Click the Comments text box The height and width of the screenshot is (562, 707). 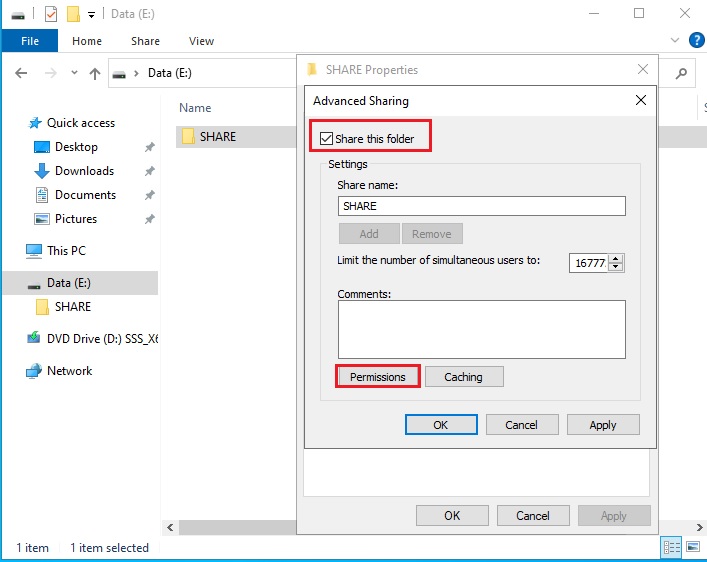click(482, 329)
